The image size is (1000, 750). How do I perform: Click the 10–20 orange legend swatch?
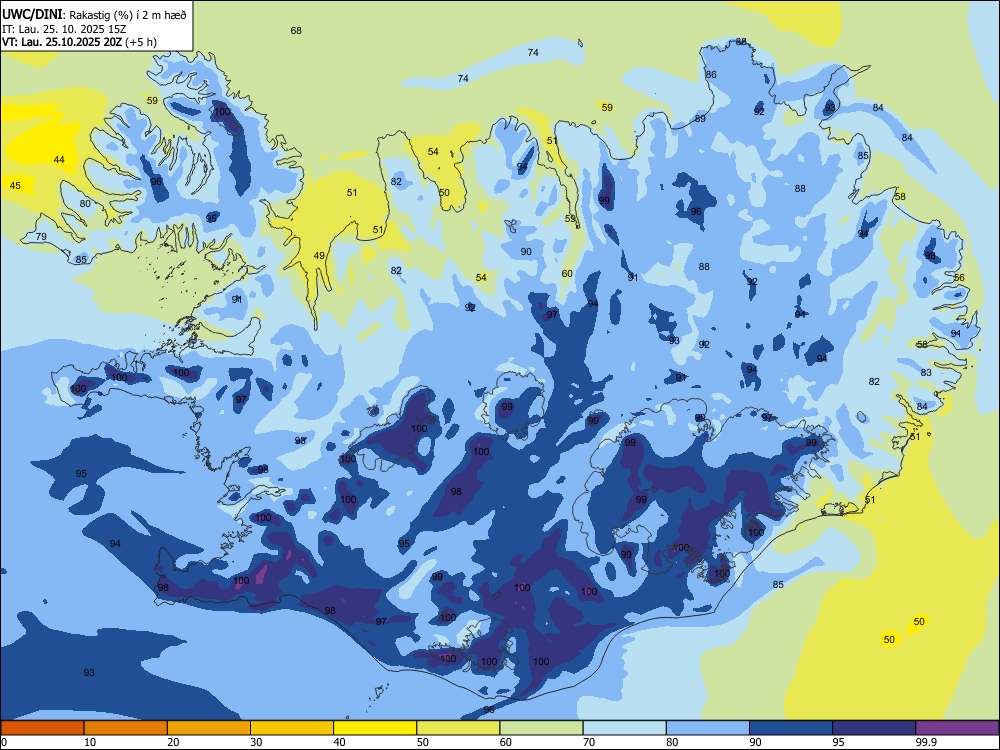click(x=126, y=728)
